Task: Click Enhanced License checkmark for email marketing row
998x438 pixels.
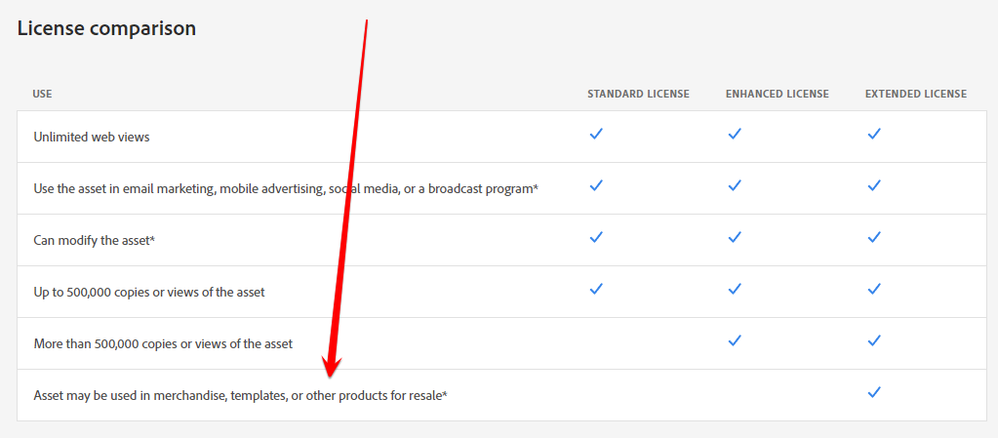Action: pos(735,186)
